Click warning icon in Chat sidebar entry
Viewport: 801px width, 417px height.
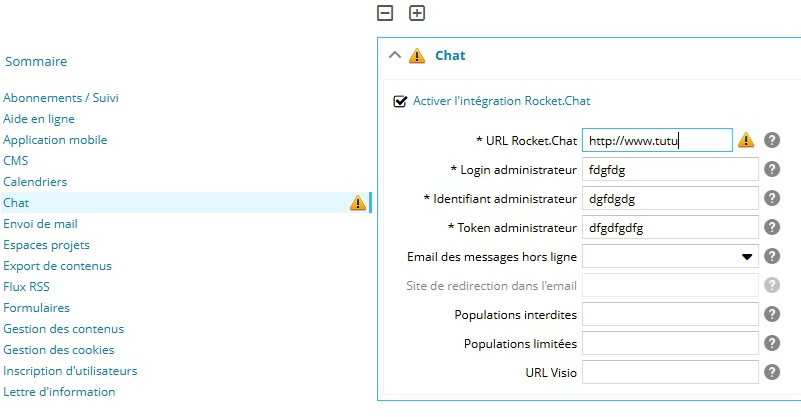coord(358,203)
